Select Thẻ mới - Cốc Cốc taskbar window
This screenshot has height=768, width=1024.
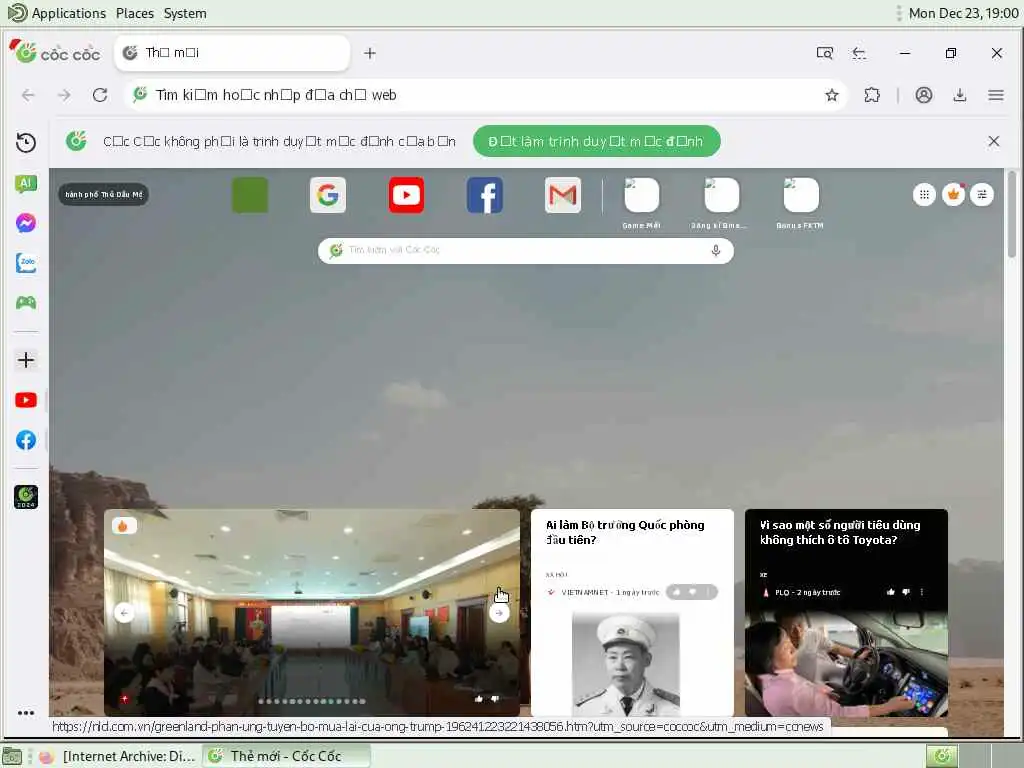click(x=286, y=756)
